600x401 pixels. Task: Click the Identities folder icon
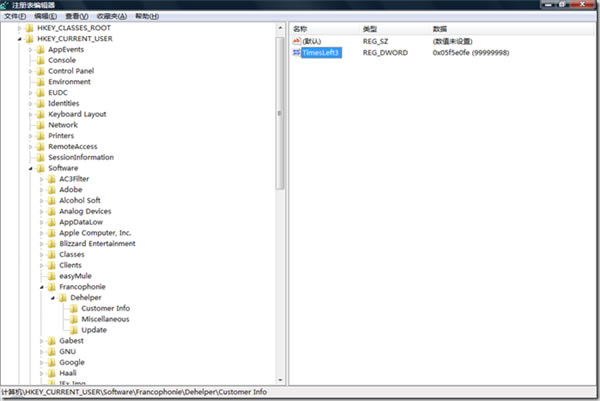41,103
